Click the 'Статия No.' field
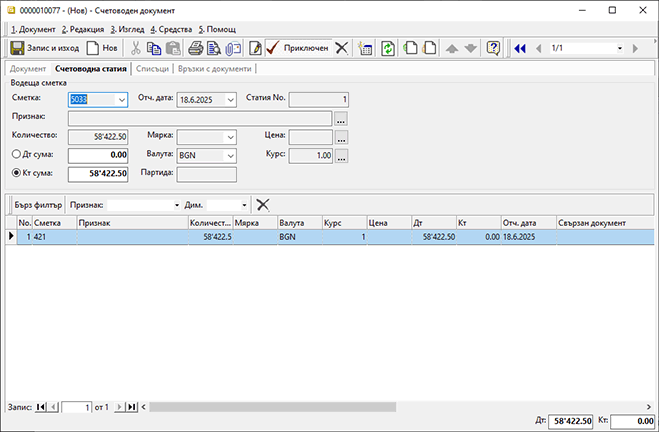 (x=319, y=100)
